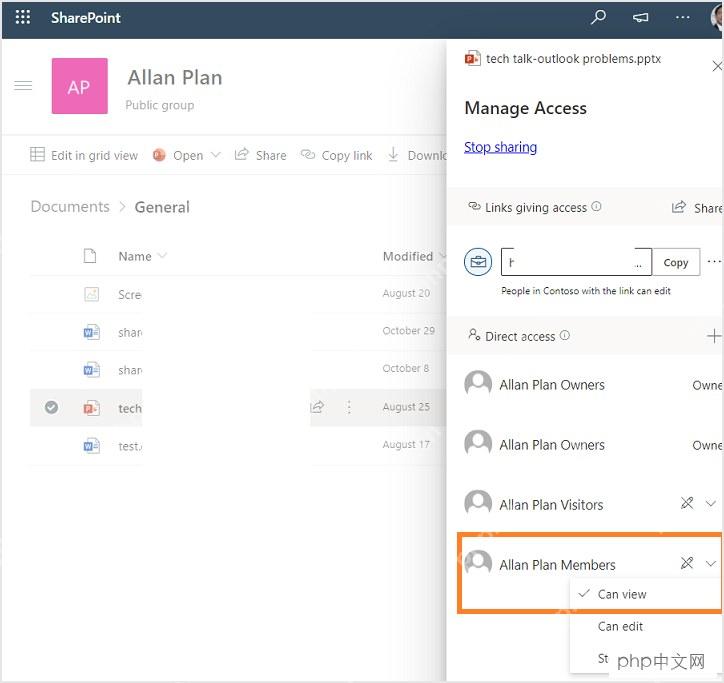Click image icon on August 20 row
724x683 pixels.
tap(91, 294)
